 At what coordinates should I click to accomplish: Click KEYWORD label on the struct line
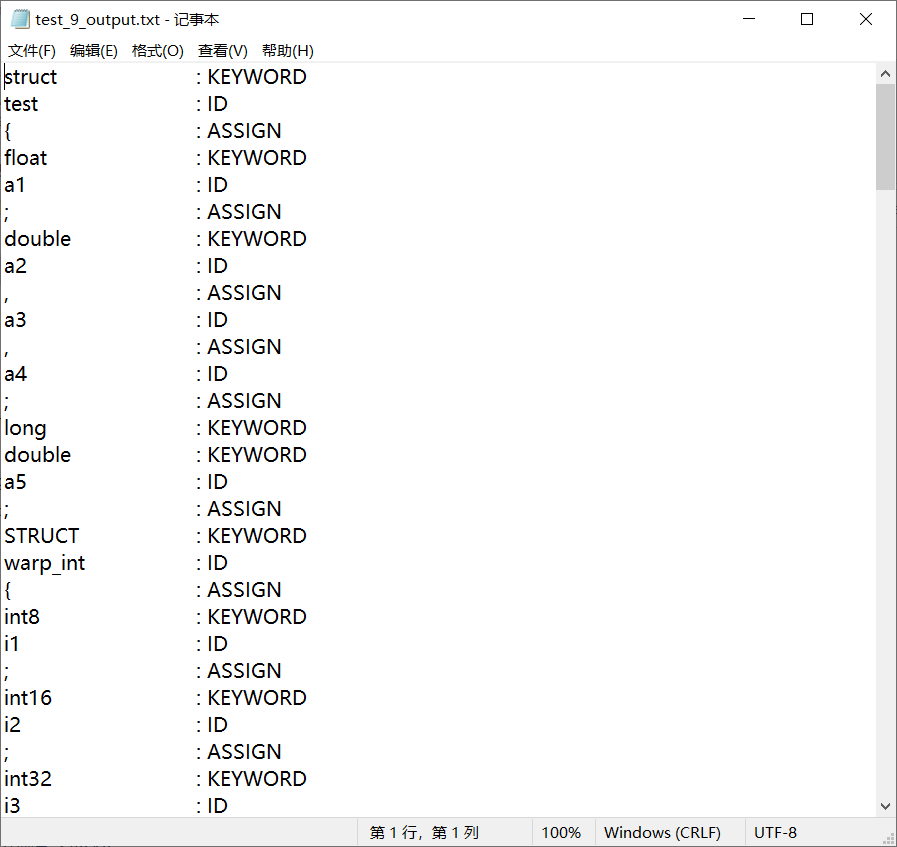click(257, 77)
